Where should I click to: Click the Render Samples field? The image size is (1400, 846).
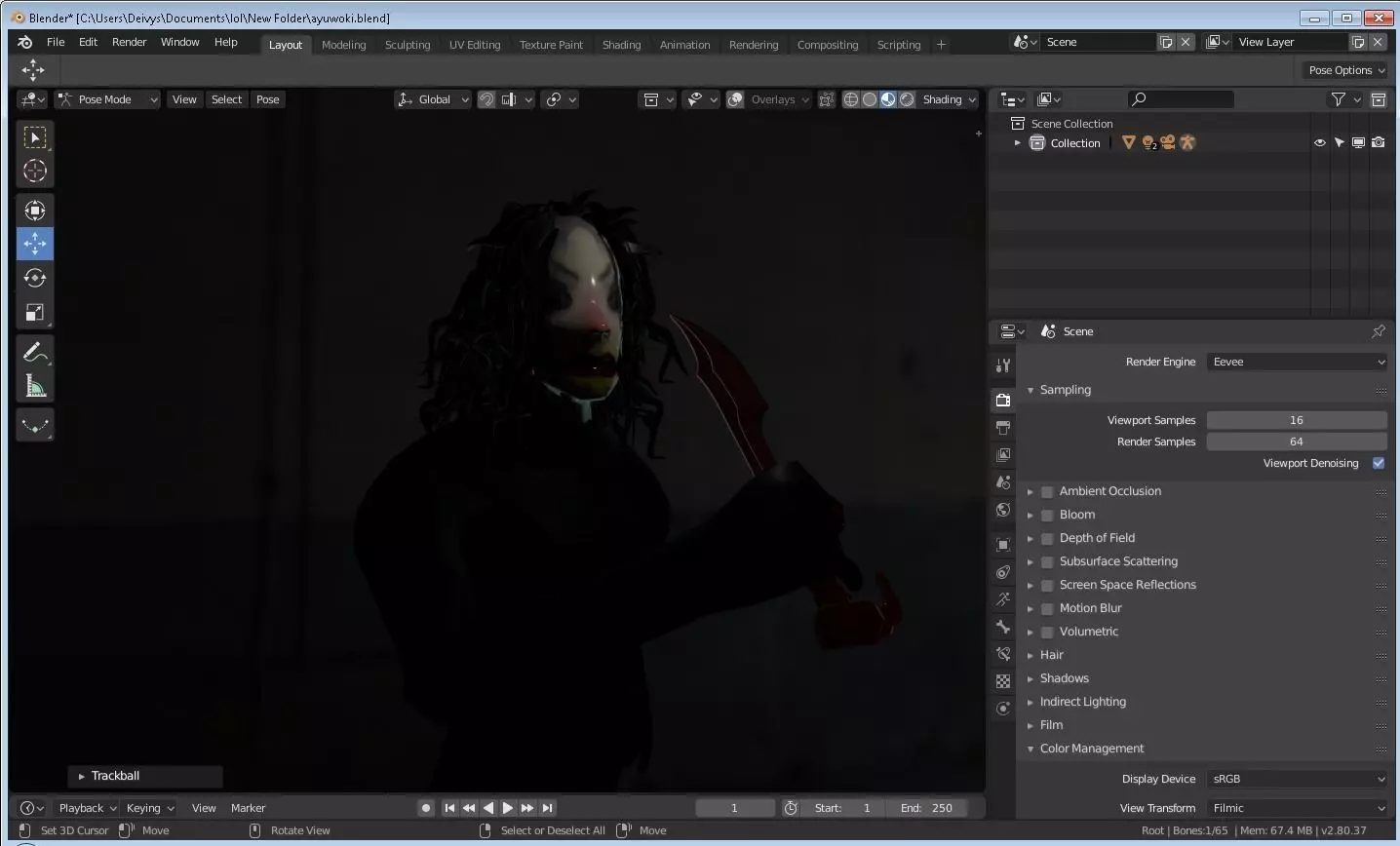coord(1297,442)
